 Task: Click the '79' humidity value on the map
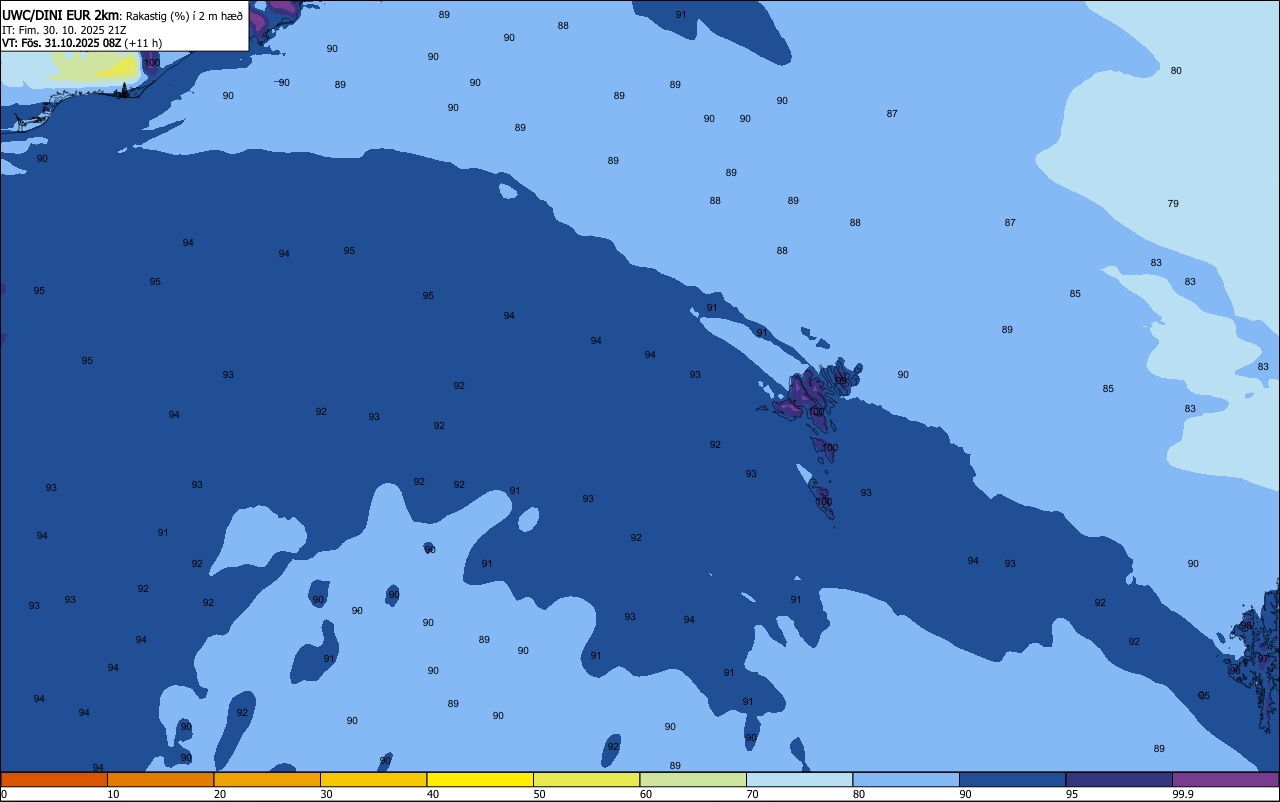point(1173,204)
